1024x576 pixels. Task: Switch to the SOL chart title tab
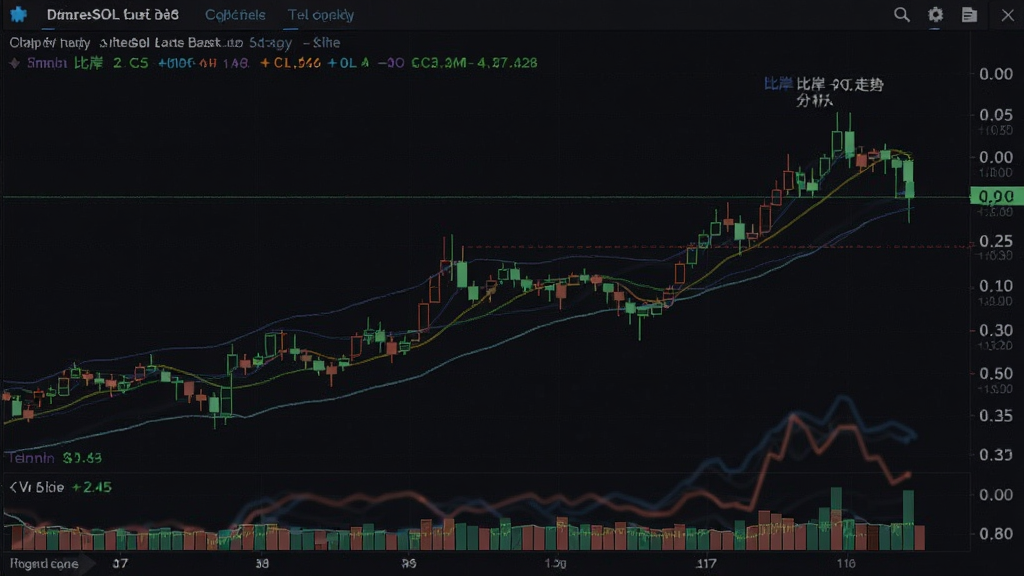click(x=112, y=14)
